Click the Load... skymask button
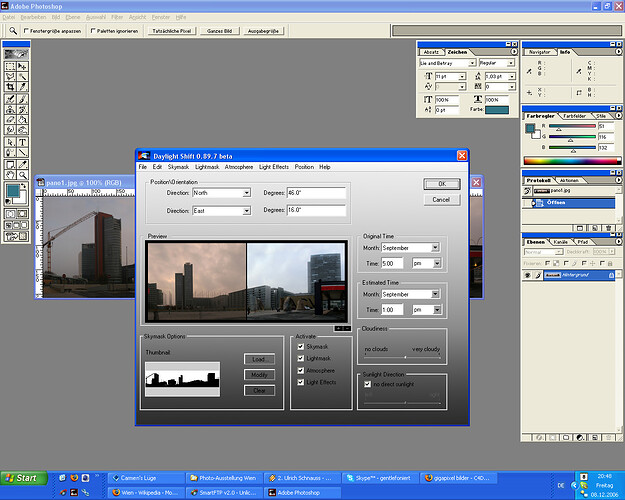This screenshot has width=625, height=500. [x=259, y=359]
